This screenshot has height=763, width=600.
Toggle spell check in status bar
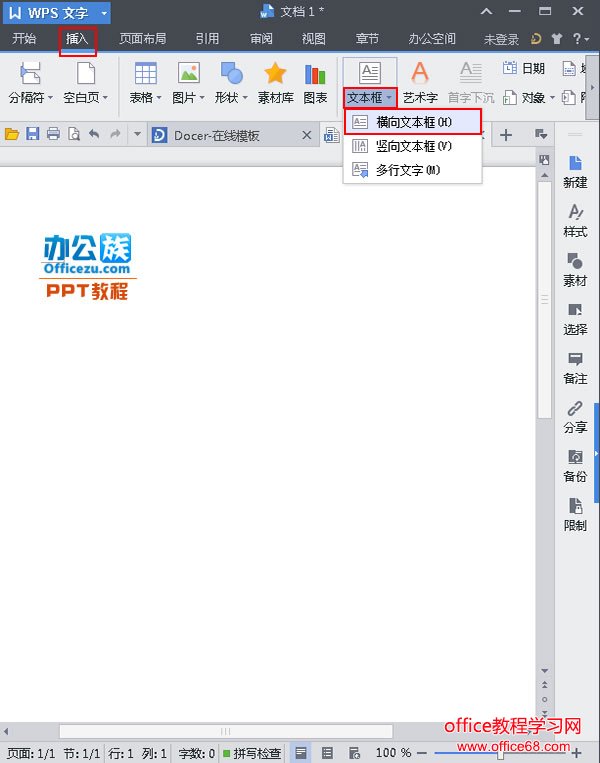click(x=252, y=753)
